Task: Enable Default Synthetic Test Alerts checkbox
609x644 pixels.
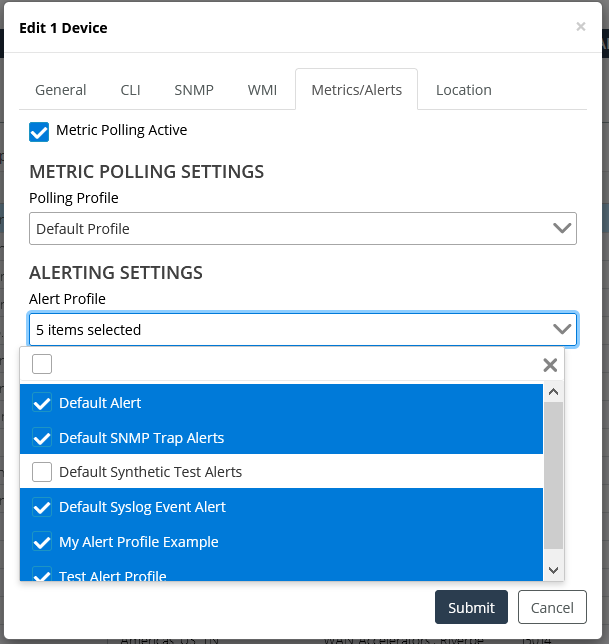Action: click(42, 472)
